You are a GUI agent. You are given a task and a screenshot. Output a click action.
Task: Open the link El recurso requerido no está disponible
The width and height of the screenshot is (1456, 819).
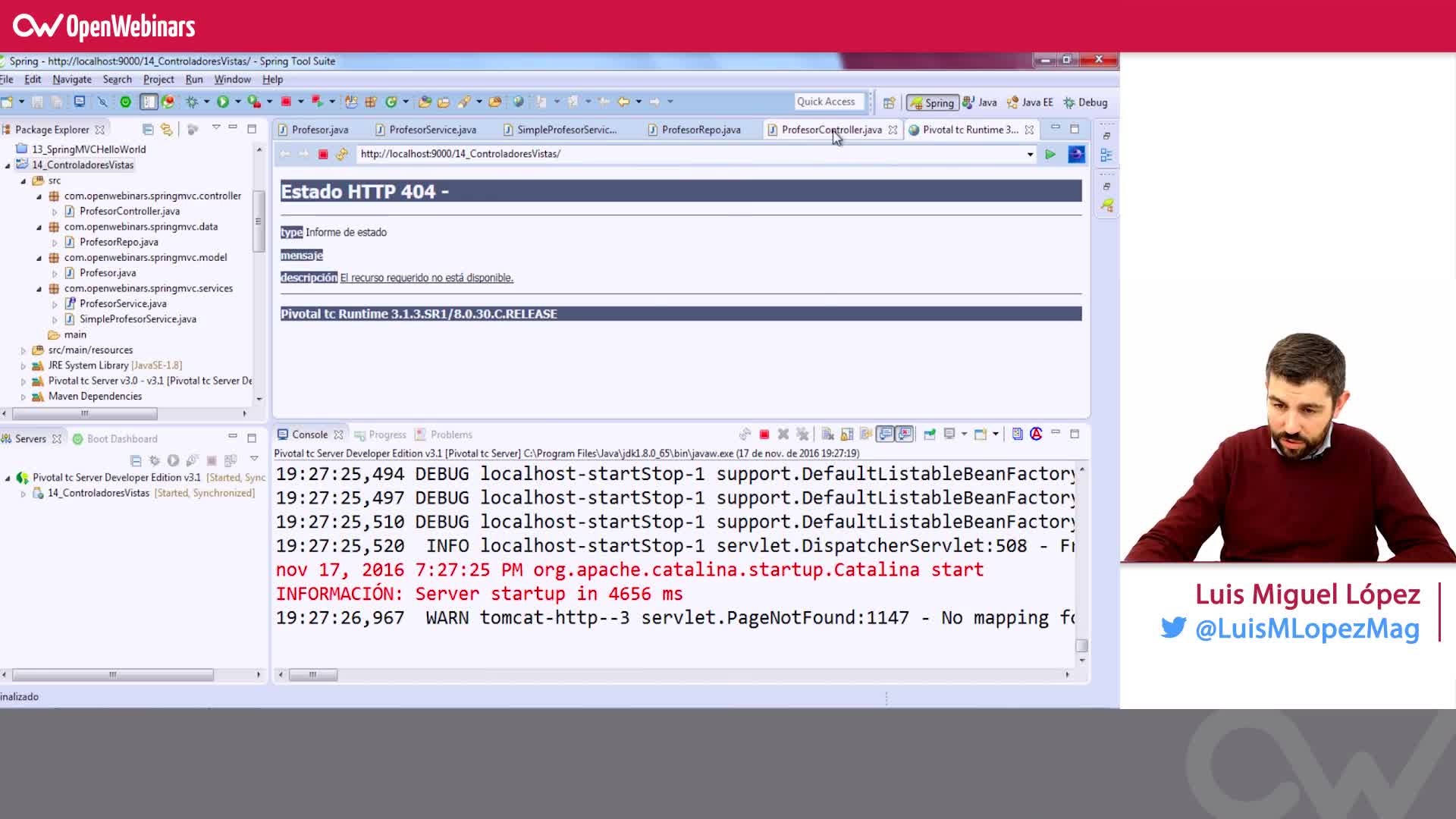click(426, 277)
